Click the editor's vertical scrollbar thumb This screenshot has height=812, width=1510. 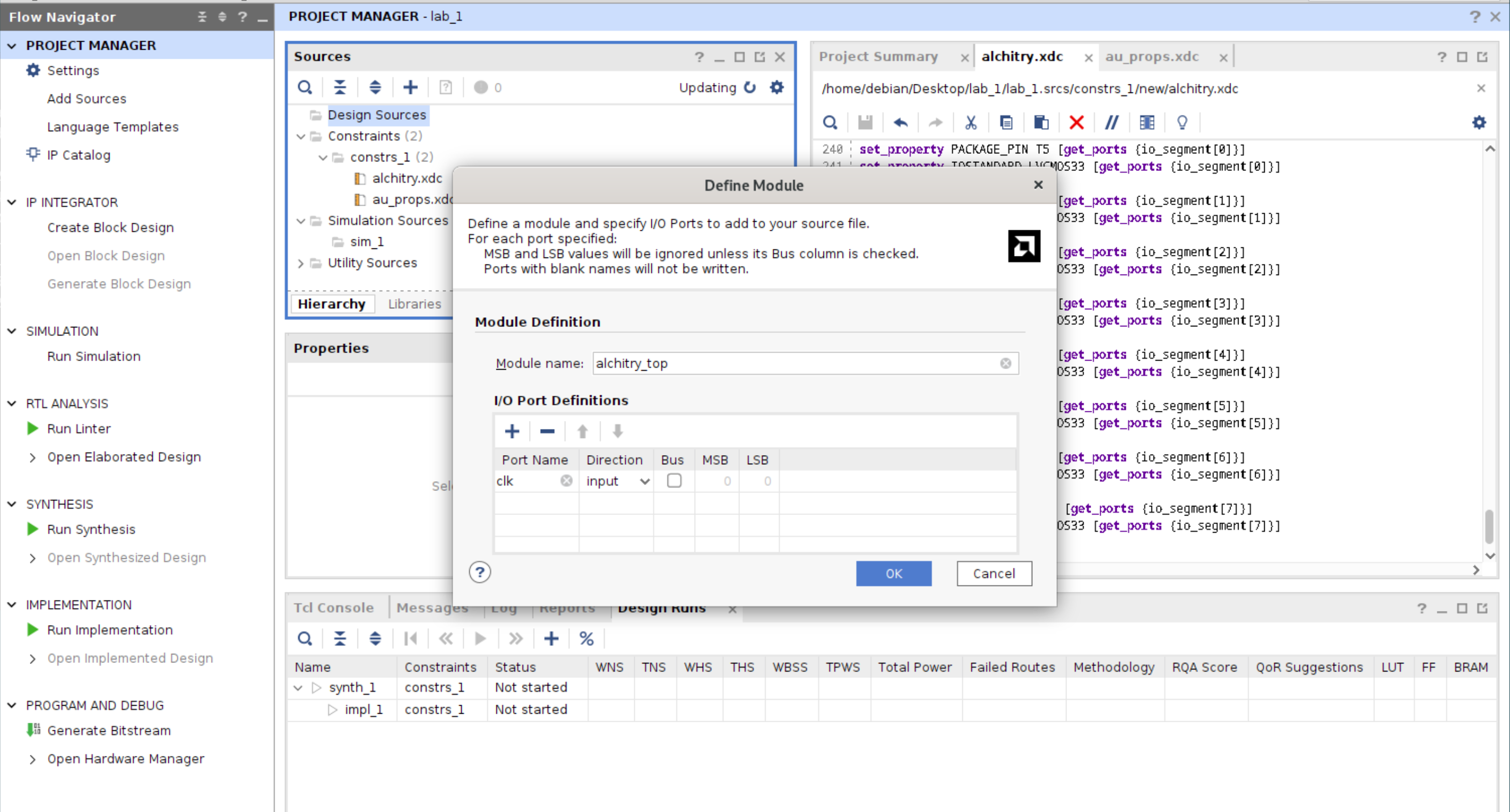(x=1489, y=526)
